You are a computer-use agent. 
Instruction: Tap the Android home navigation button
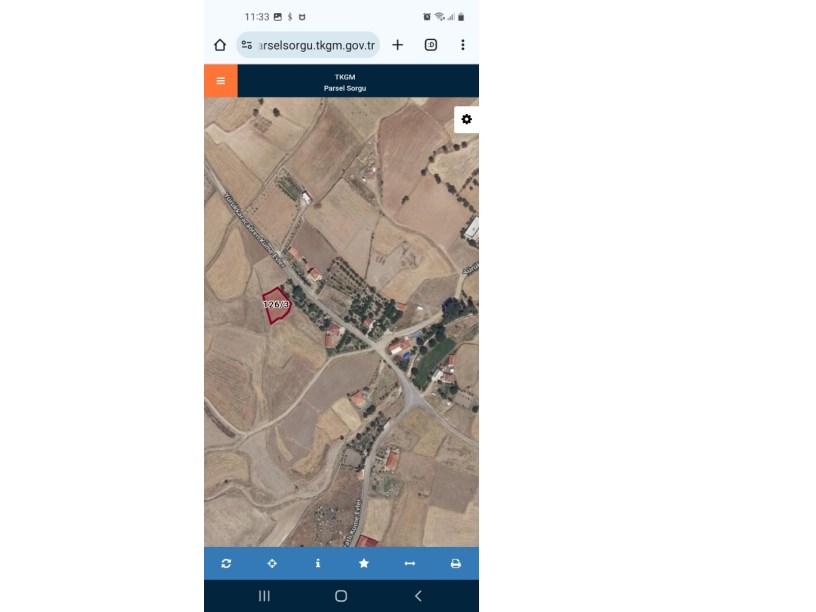(341, 596)
